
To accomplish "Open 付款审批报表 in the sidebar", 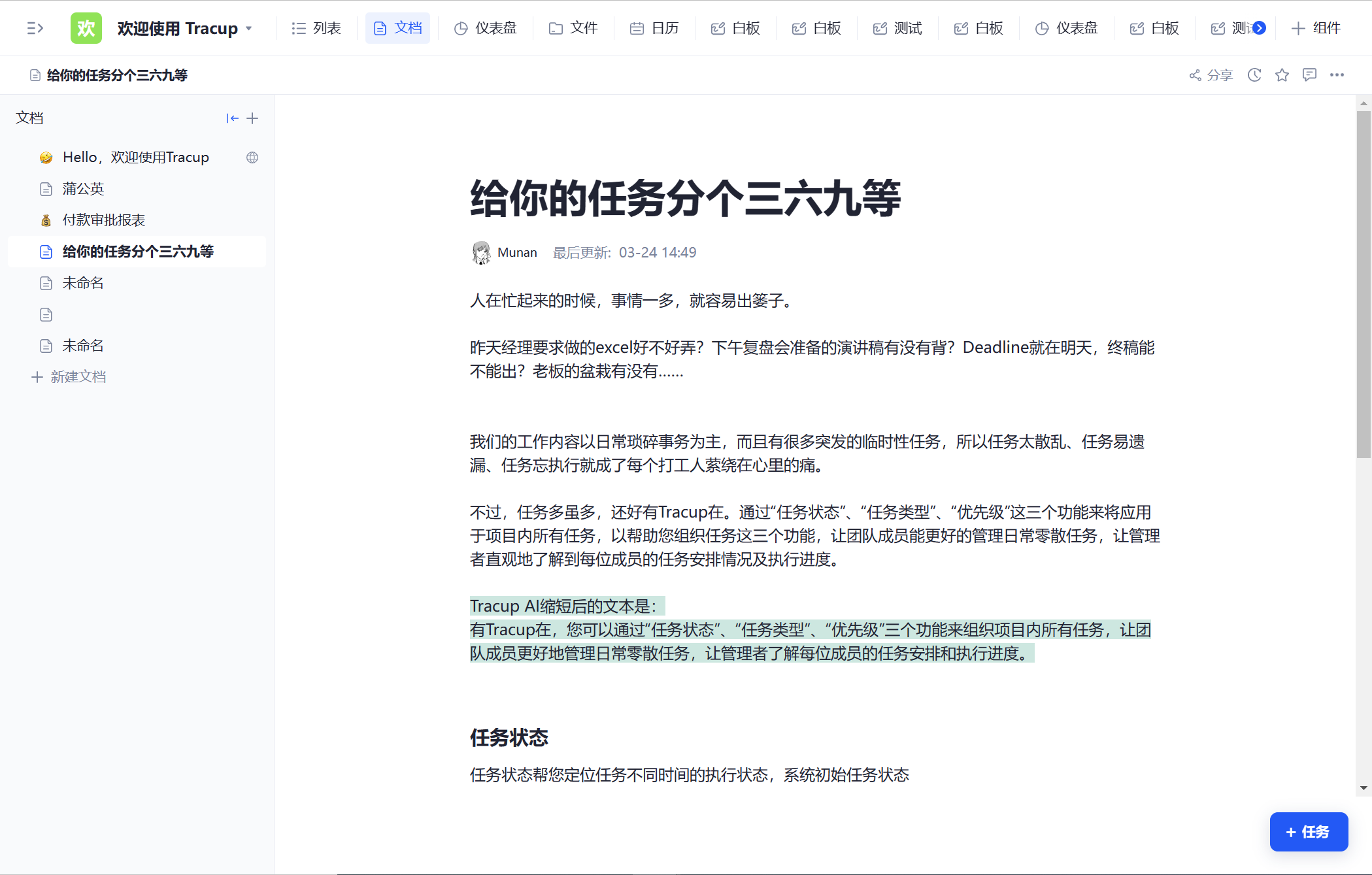I will (x=103, y=220).
